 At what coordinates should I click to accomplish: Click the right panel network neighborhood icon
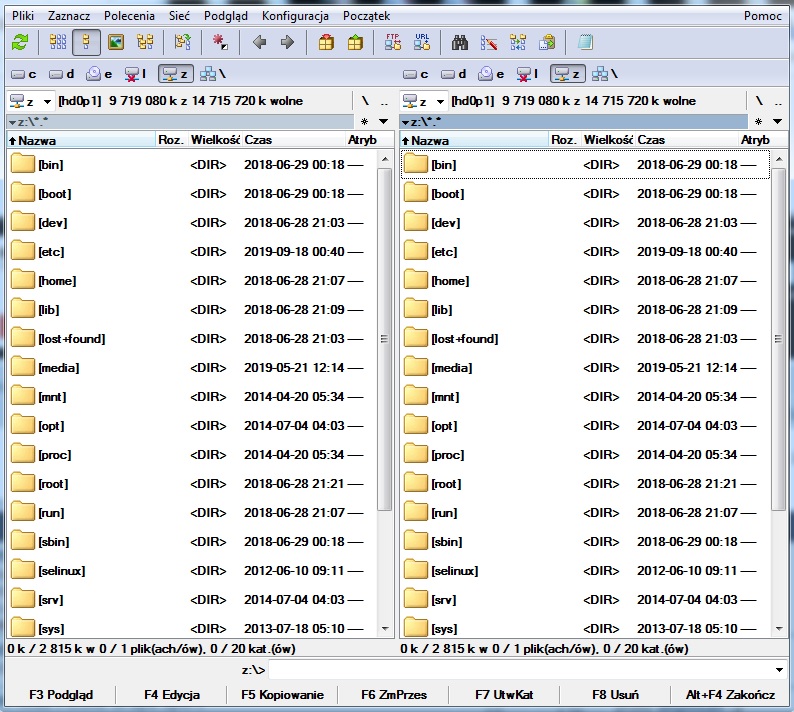tap(605, 74)
